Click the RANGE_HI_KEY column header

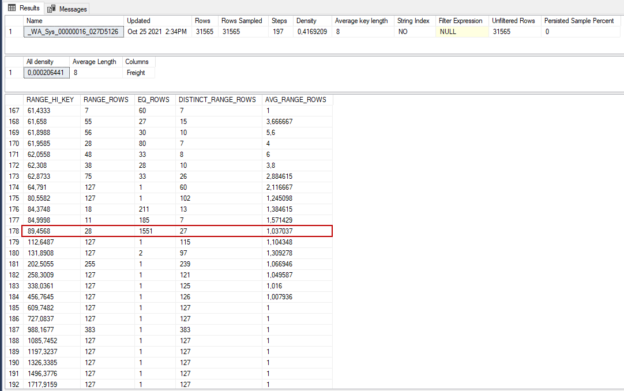(51, 99)
